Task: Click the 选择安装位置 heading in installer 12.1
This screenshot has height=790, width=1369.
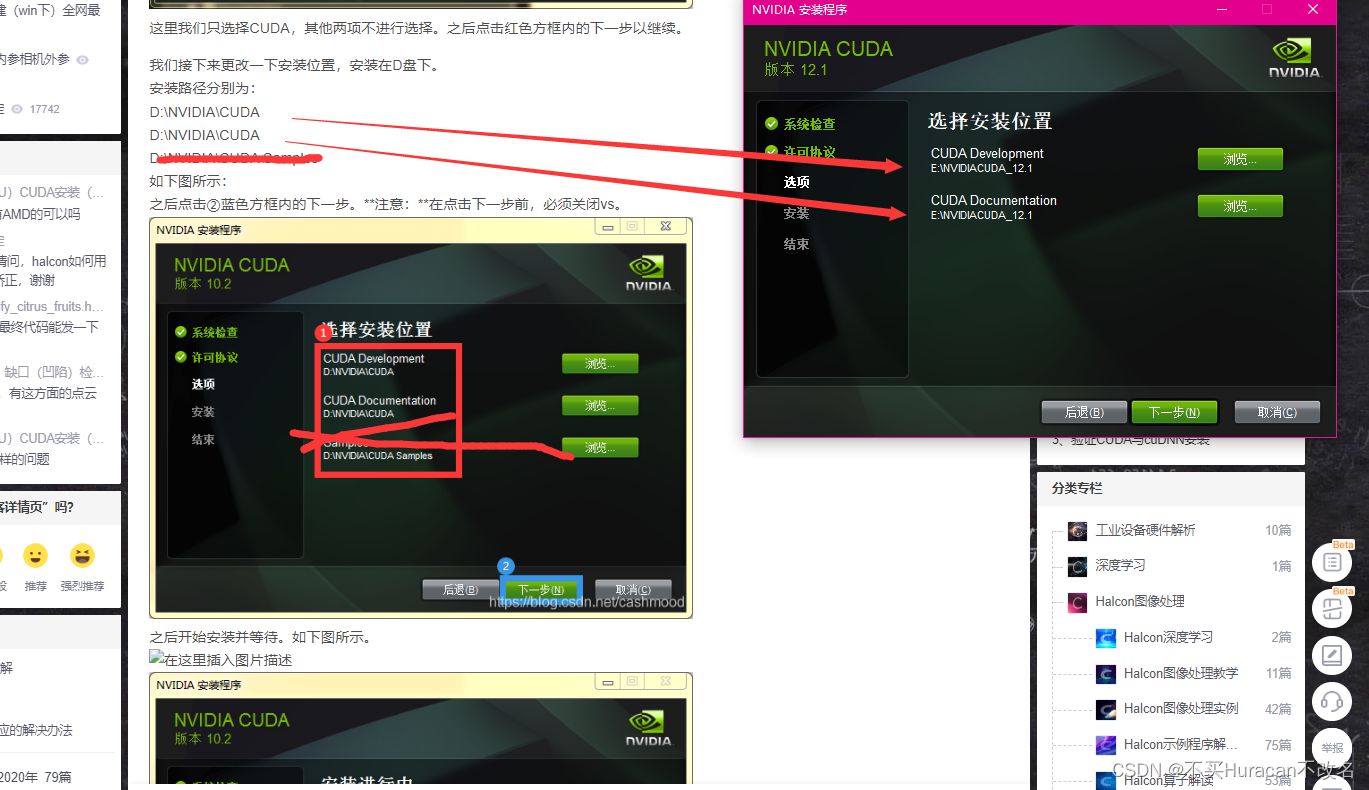Action: point(990,121)
